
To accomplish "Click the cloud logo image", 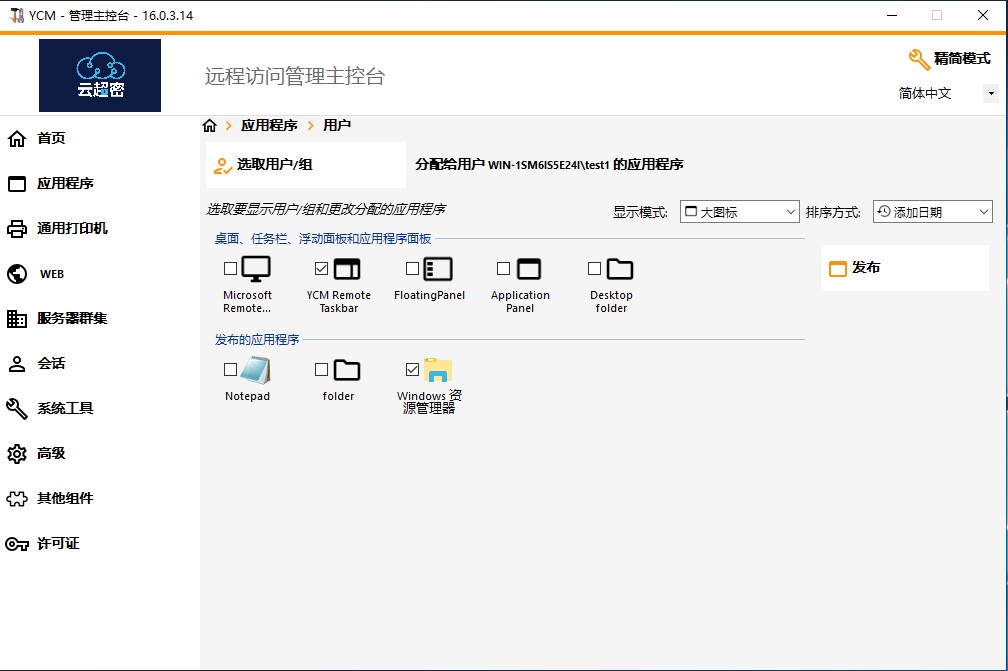I will pos(100,75).
